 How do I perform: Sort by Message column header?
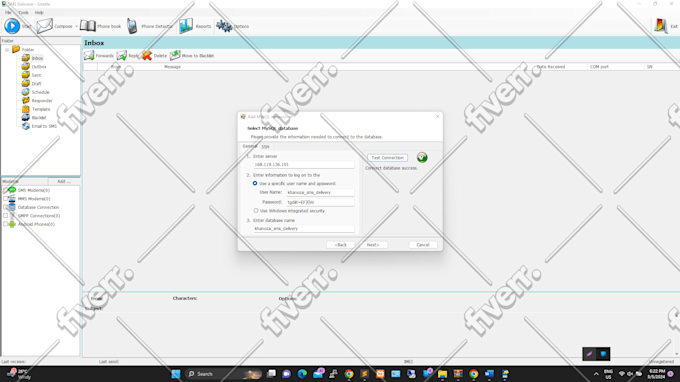click(172, 67)
